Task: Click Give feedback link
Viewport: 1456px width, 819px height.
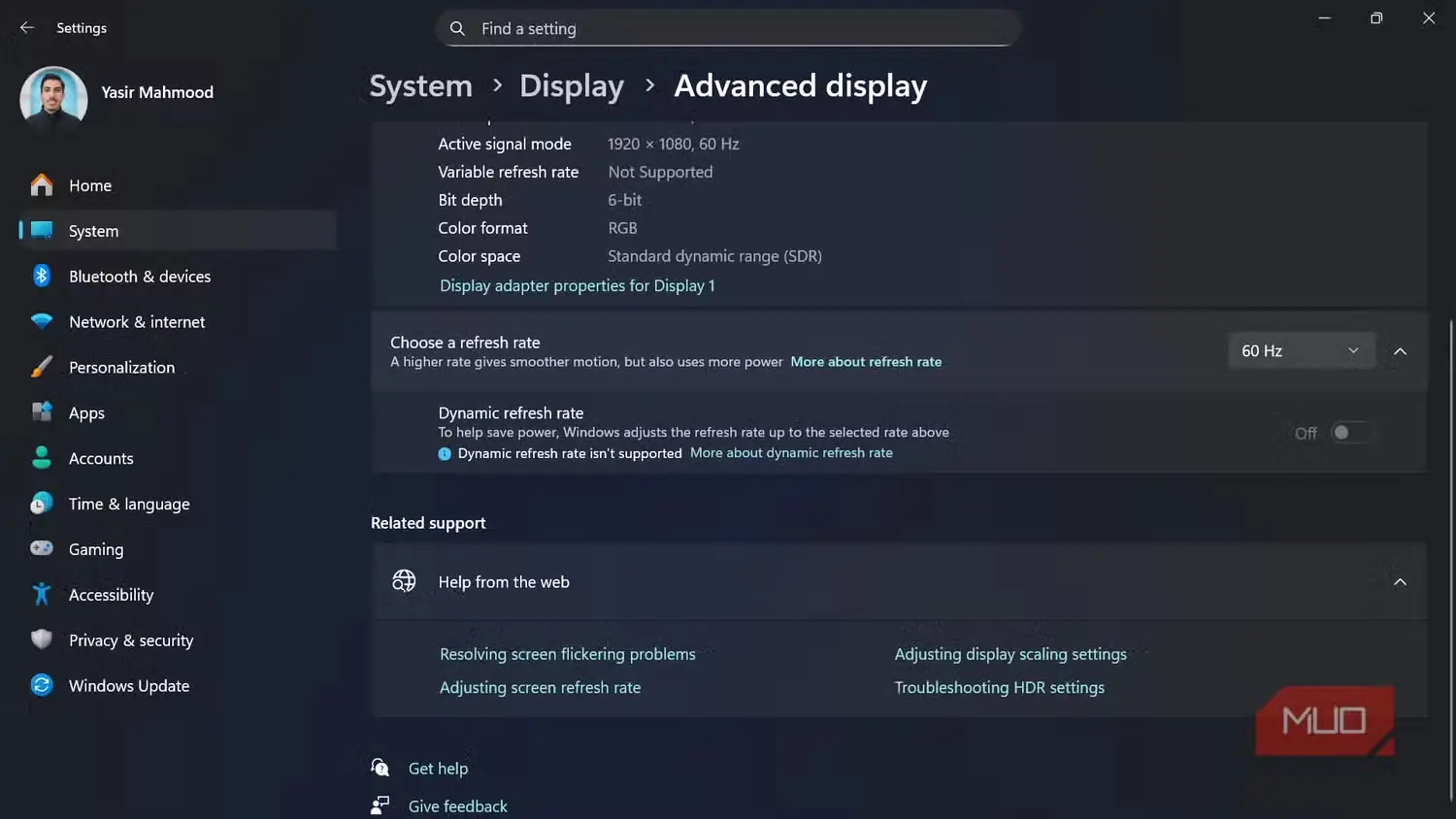Action: [457, 806]
